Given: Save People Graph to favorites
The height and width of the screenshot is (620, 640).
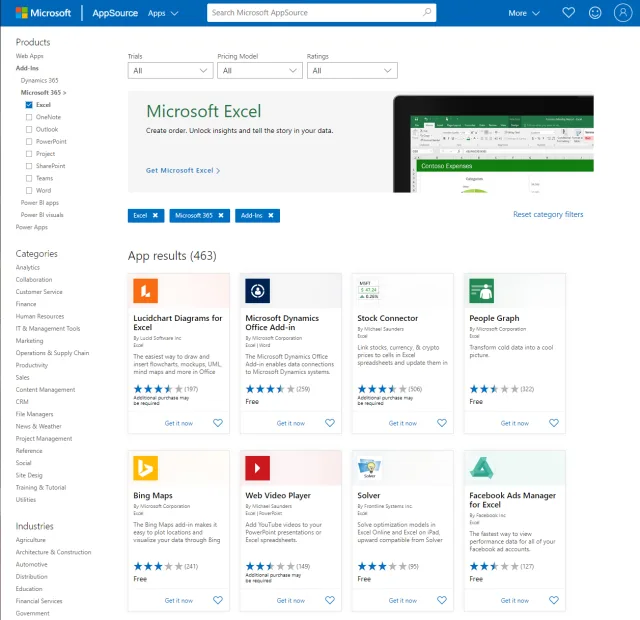Looking at the screenshot, I should 554,423.
